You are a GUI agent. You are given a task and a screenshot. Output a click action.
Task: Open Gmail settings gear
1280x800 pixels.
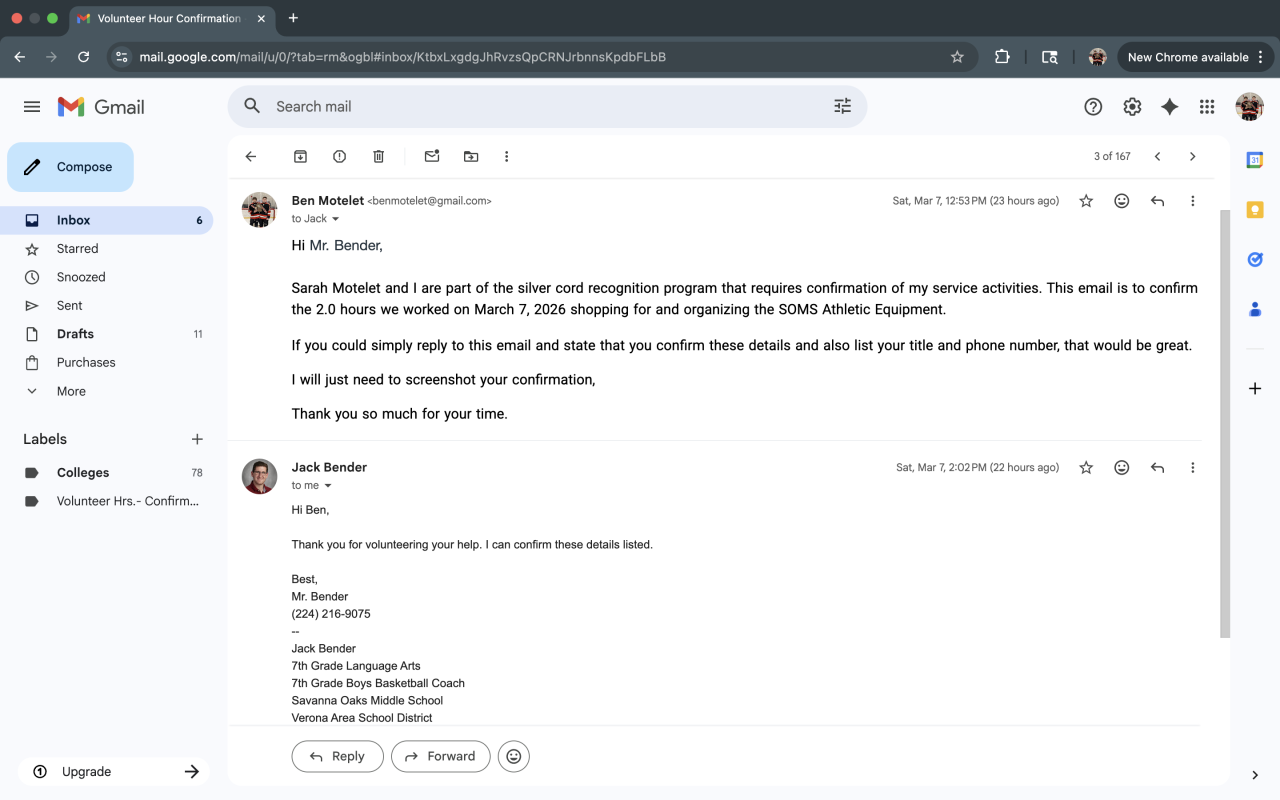tap(1132, 107)
